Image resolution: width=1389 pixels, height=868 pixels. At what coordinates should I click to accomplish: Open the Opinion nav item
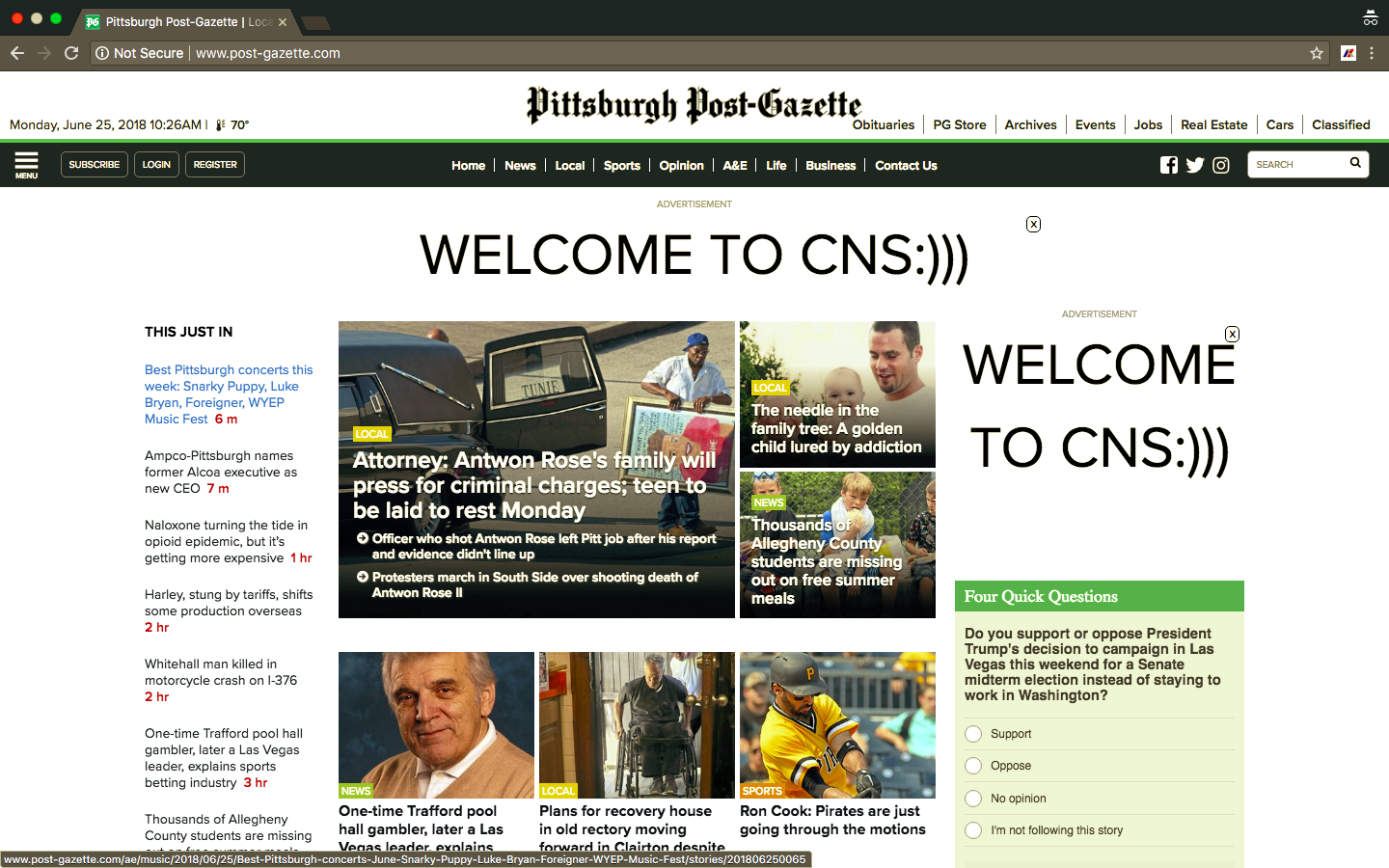(x=681, y=165)
